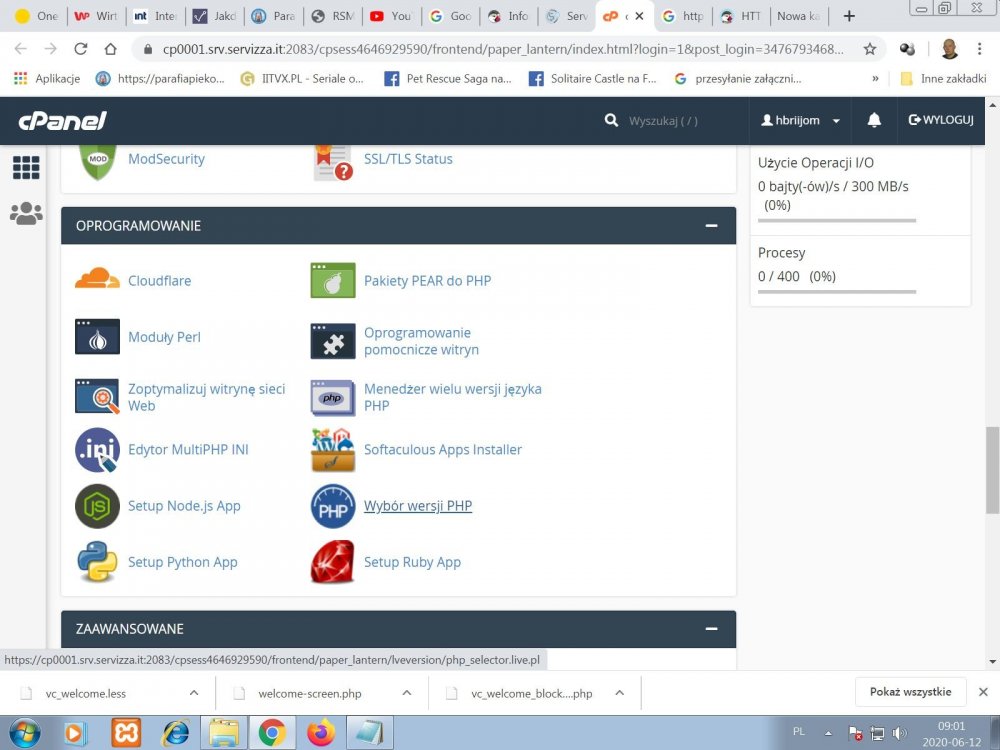
Task: Open the IITVX.PL Seriale bookmark
Action: pyautogui.click(x=302, y=78)
